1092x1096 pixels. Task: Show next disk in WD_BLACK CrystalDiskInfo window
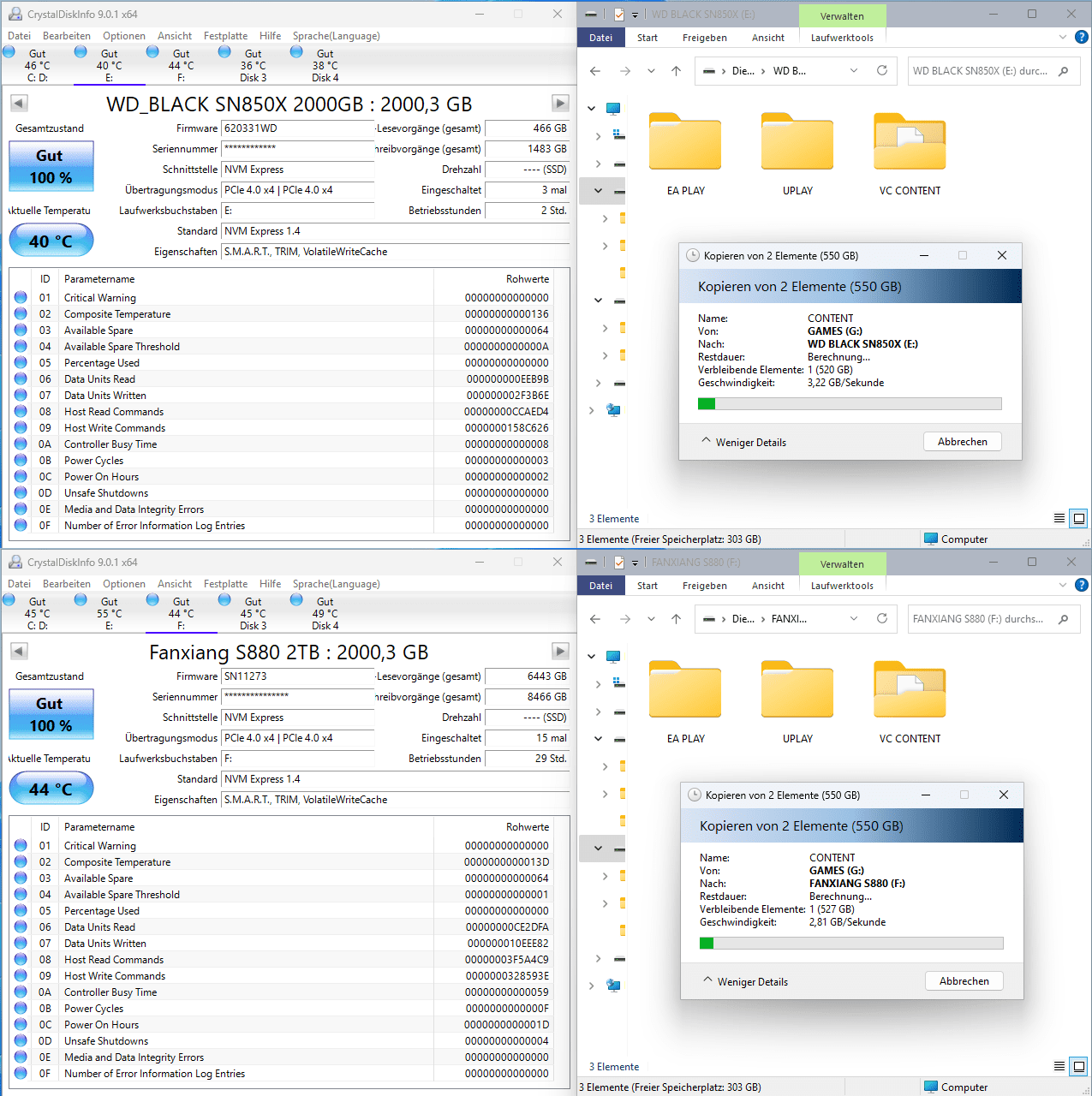(x=560, y=104)
